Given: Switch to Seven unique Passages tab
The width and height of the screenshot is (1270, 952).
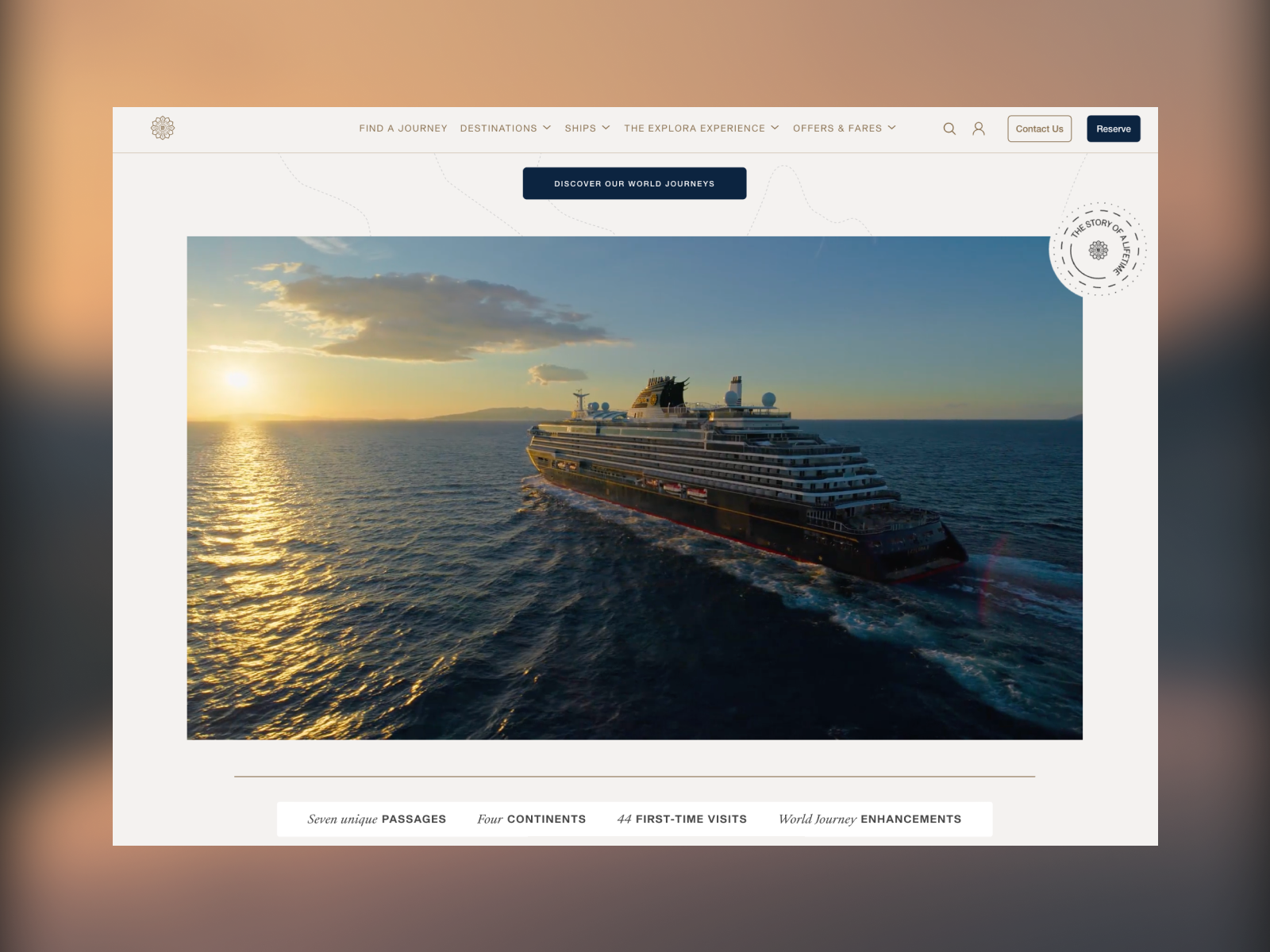Looking at the screenshot, I should click(x=376, y=819).
